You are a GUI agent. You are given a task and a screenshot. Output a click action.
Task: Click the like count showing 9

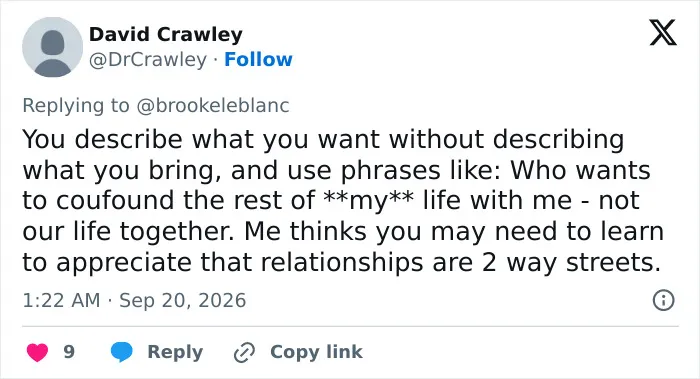[x=69, y=352]
